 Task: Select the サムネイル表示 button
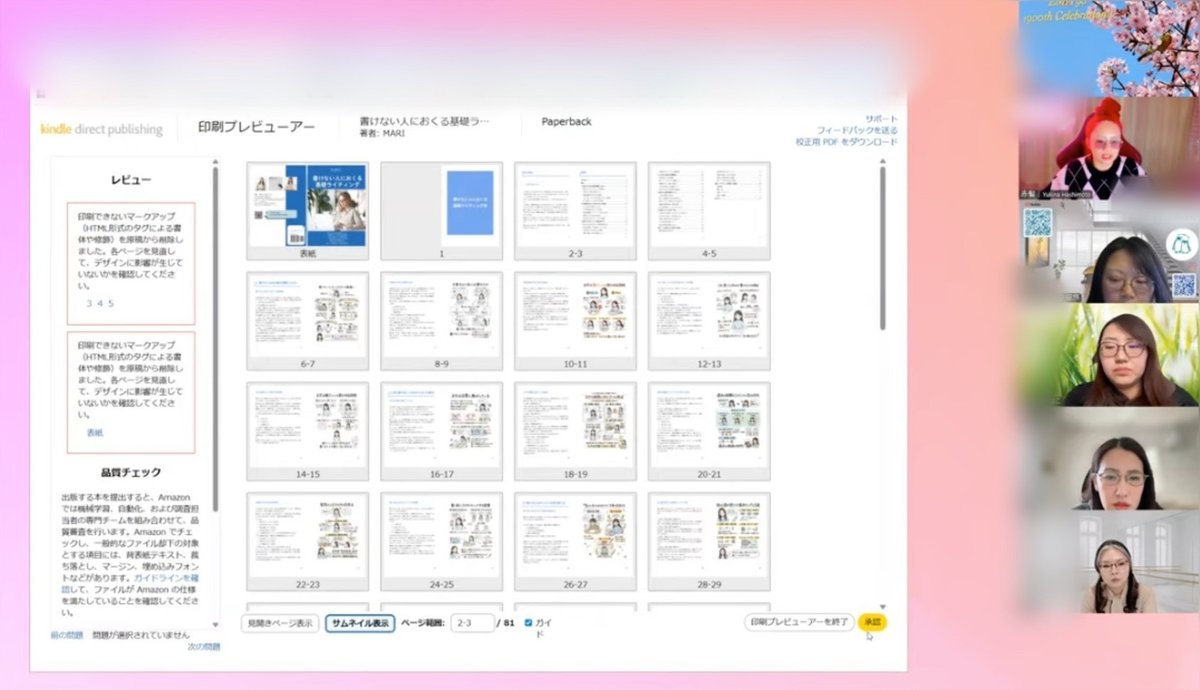(360, 623)
